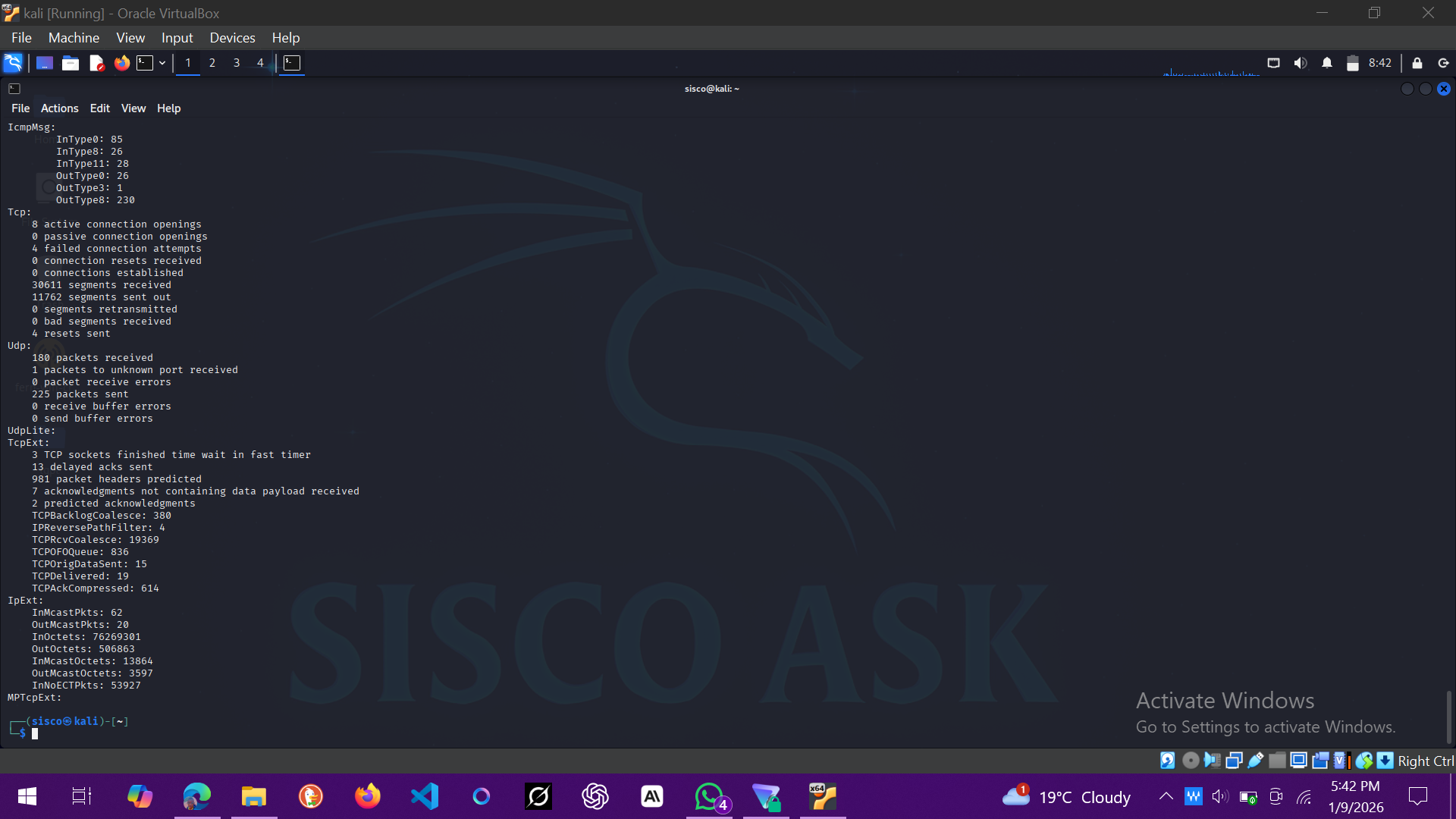1456x819 pixels.
Task: Click VirtualBox network status icon
Action: pos(1234,761)
